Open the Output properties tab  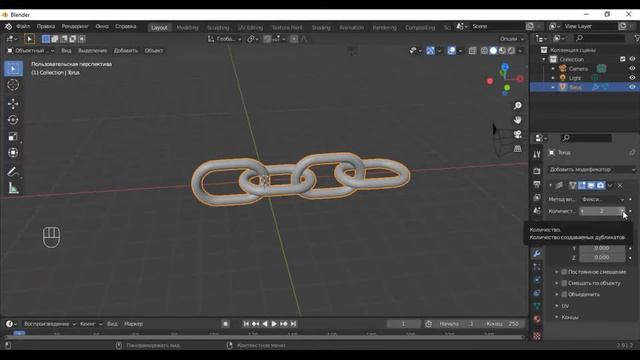537,184
